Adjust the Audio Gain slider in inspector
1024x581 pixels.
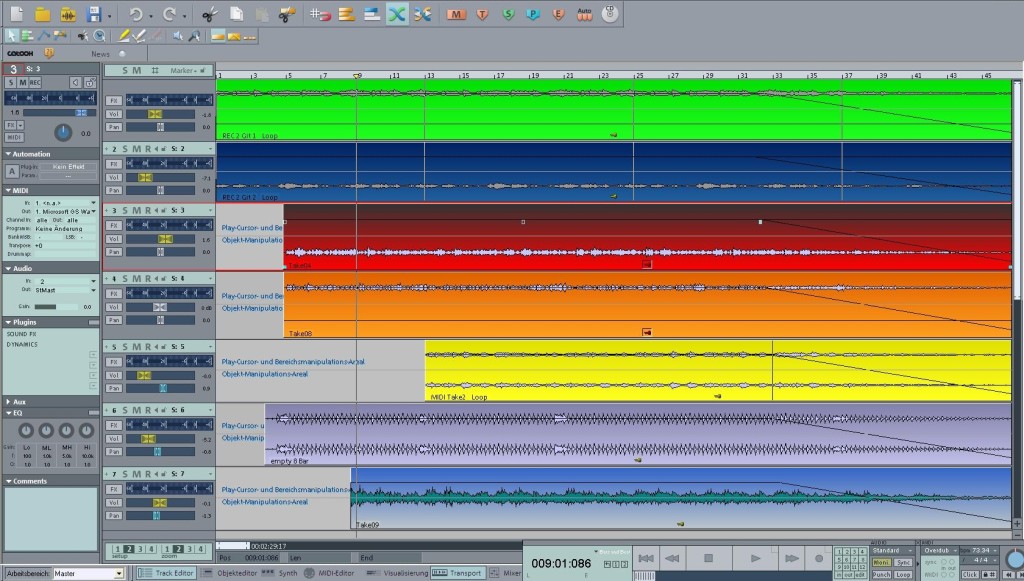[x=54, y=307]
